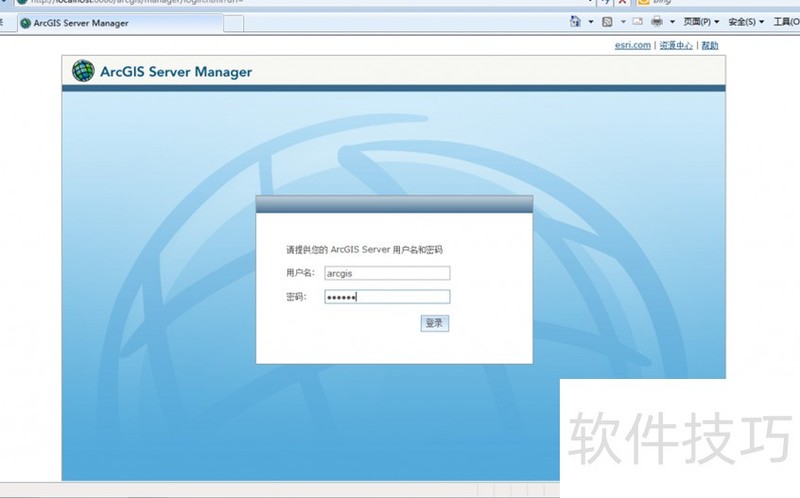Open the 资源中心 link
This screenshot has height=498, width=800.
point(676,45)
